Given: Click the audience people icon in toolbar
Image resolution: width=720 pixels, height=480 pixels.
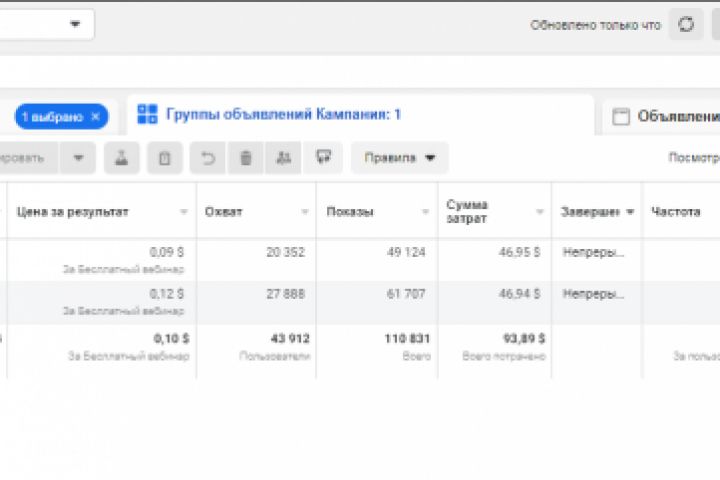Looking at the screenshot, I should 283,158.
